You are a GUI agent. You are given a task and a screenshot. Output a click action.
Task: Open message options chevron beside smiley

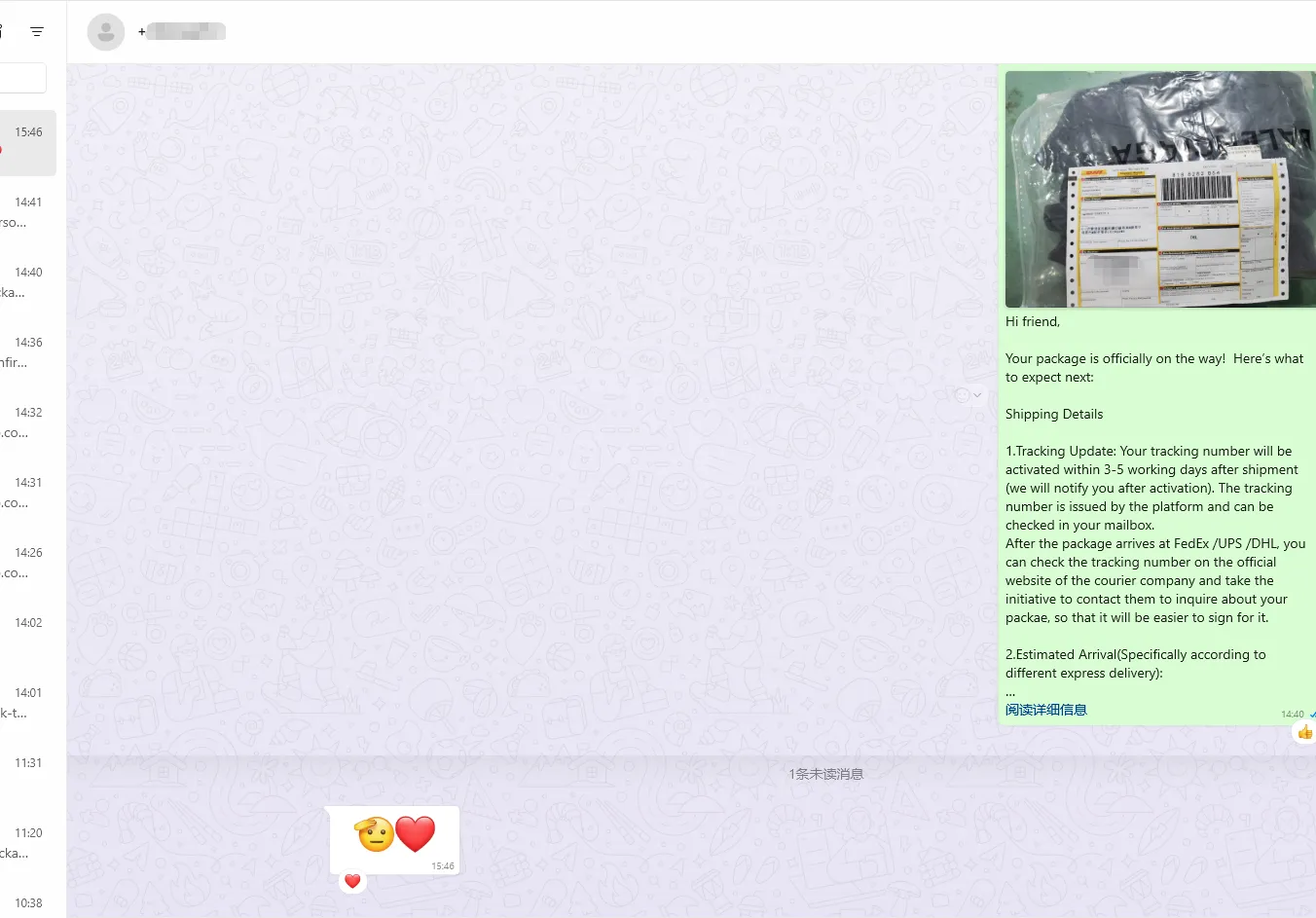pos(977,395)
